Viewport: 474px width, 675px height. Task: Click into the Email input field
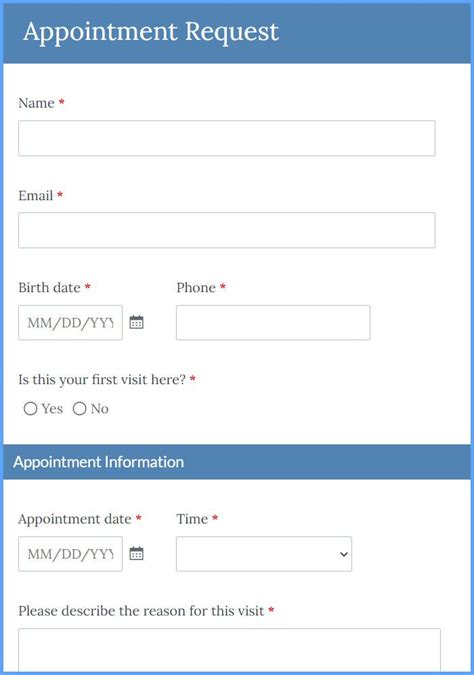(226, 230)
